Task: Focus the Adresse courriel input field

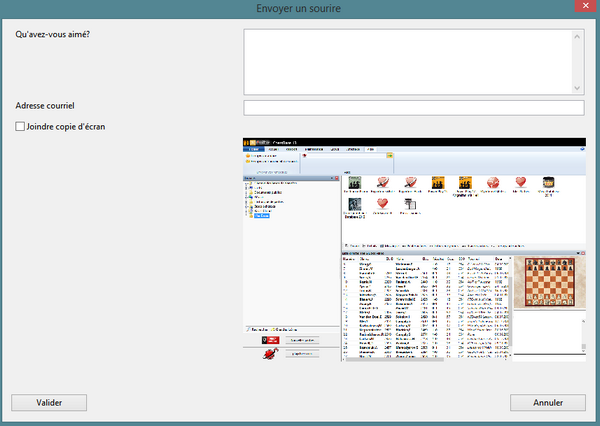Action: coord(413,108)
